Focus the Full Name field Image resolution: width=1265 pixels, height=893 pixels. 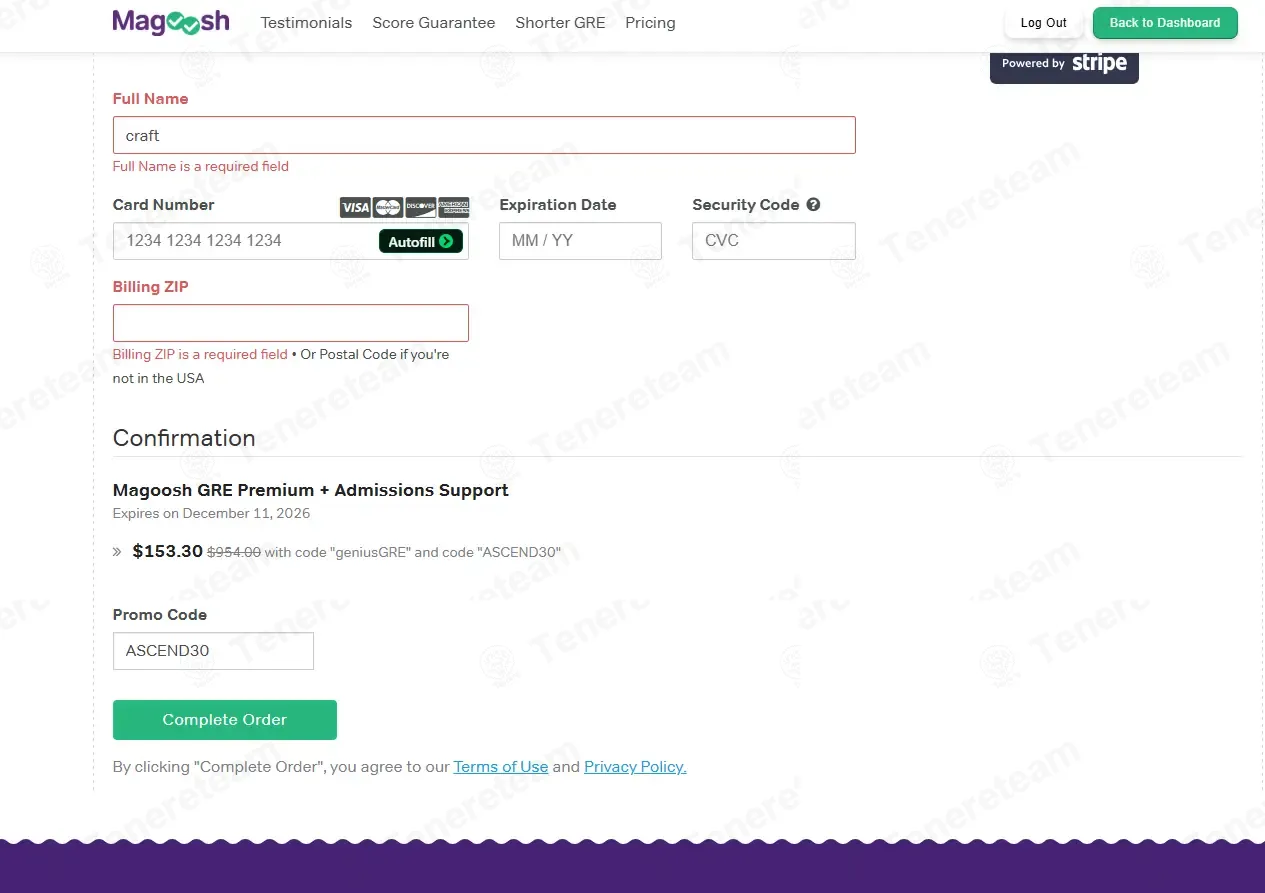(x=484, y=135)
